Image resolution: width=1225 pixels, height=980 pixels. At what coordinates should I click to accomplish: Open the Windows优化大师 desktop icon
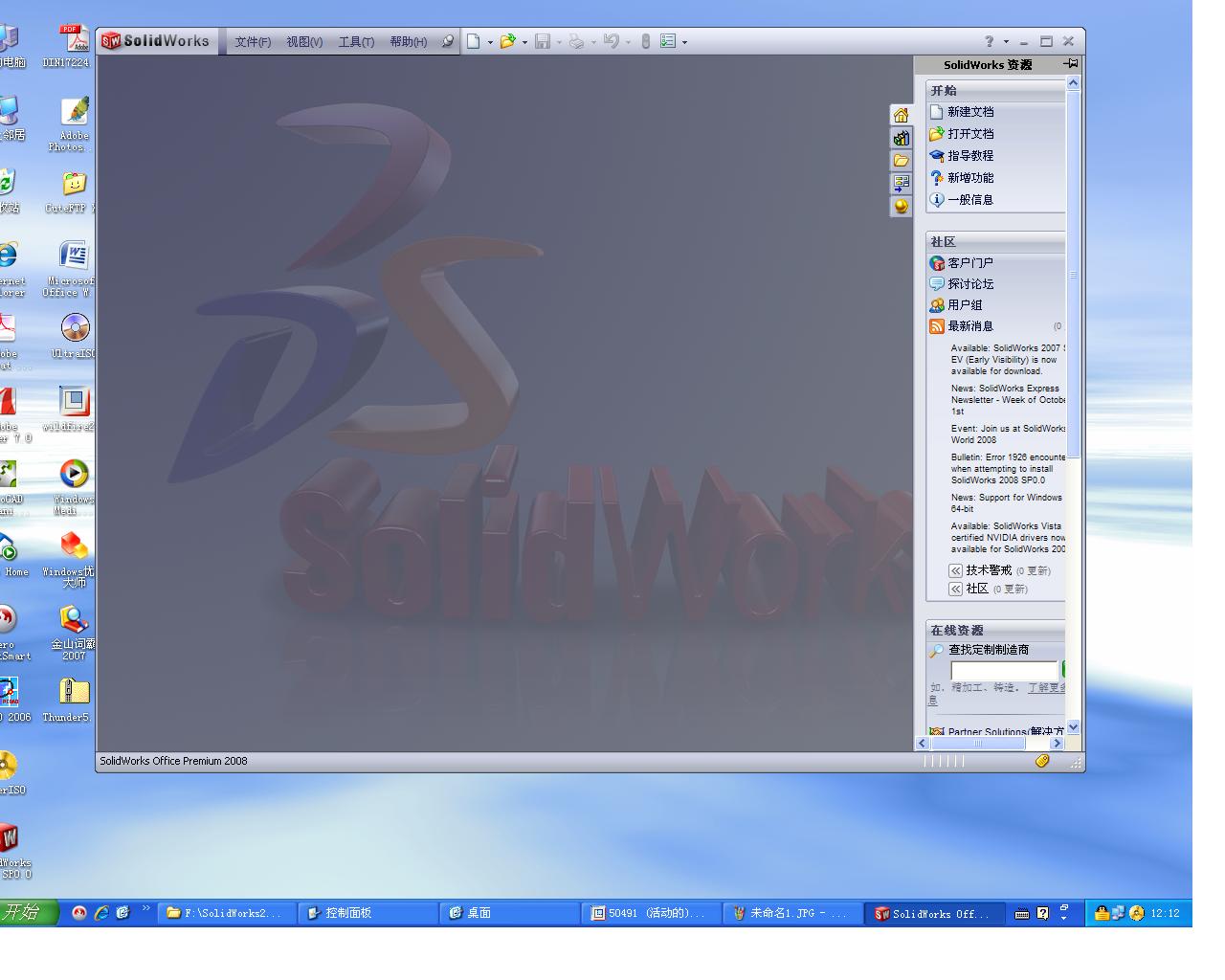(69, 559)
